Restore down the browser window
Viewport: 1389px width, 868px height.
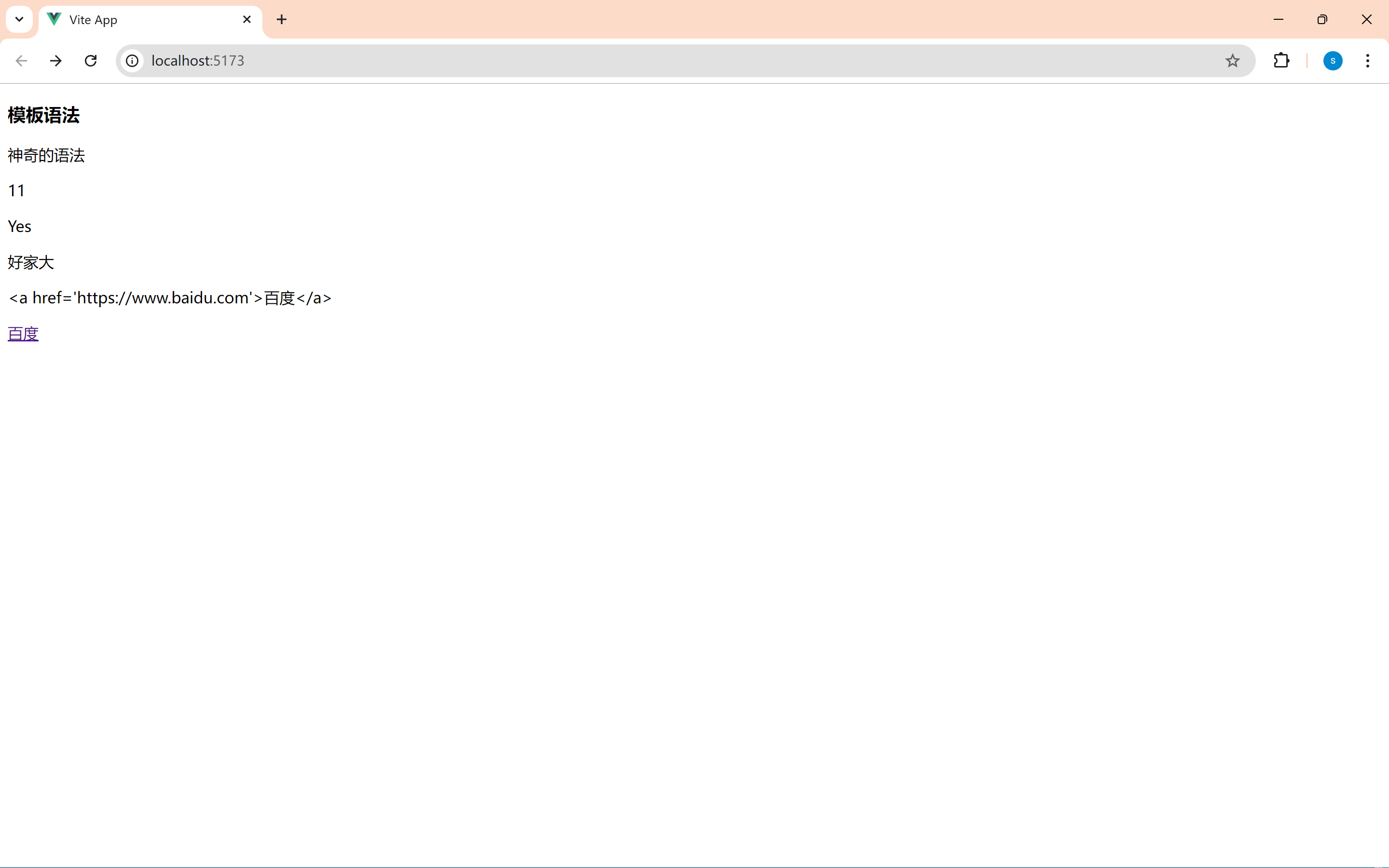(x=1322, y=19)
